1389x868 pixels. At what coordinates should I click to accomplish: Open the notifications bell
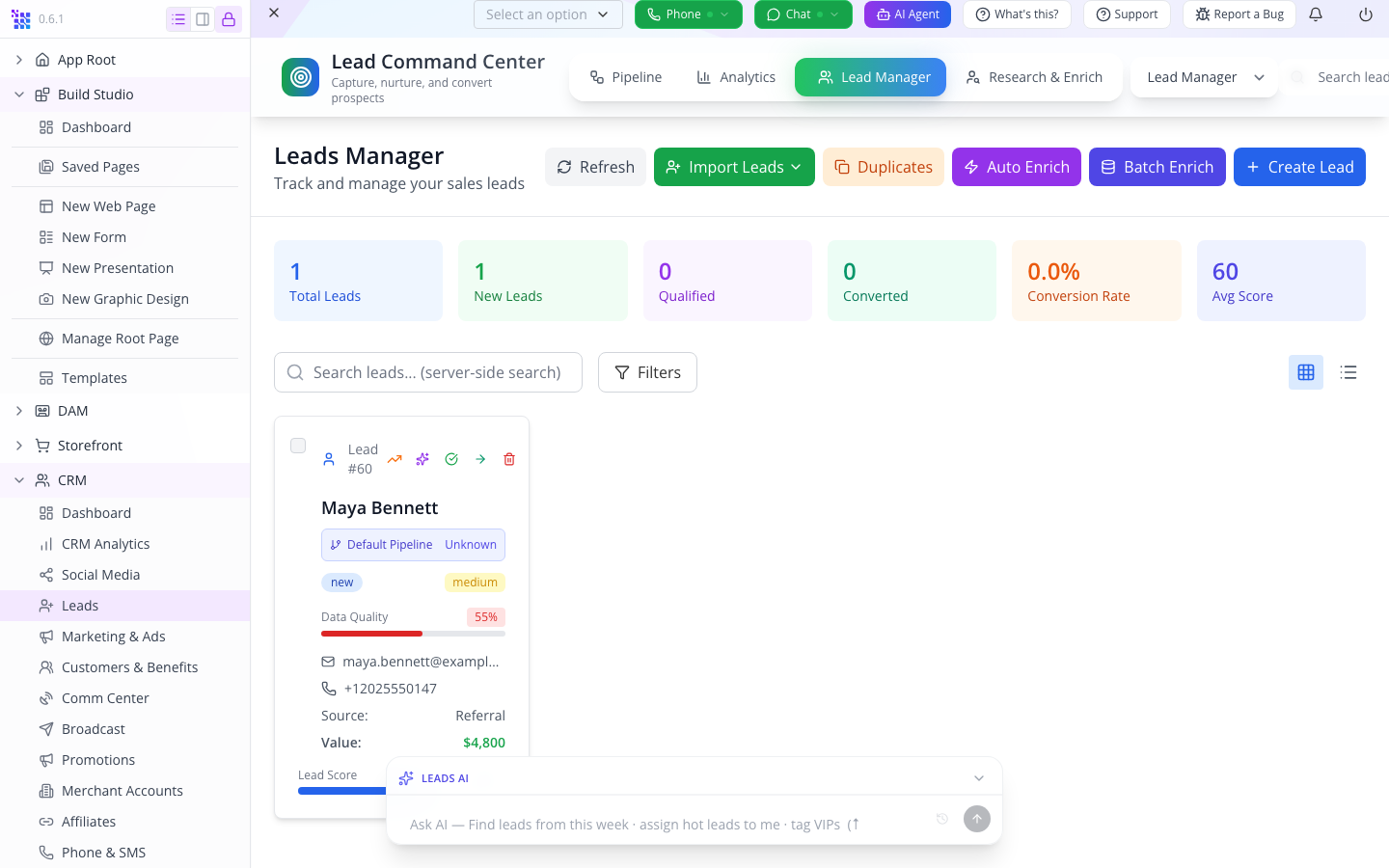[1316, 14]
